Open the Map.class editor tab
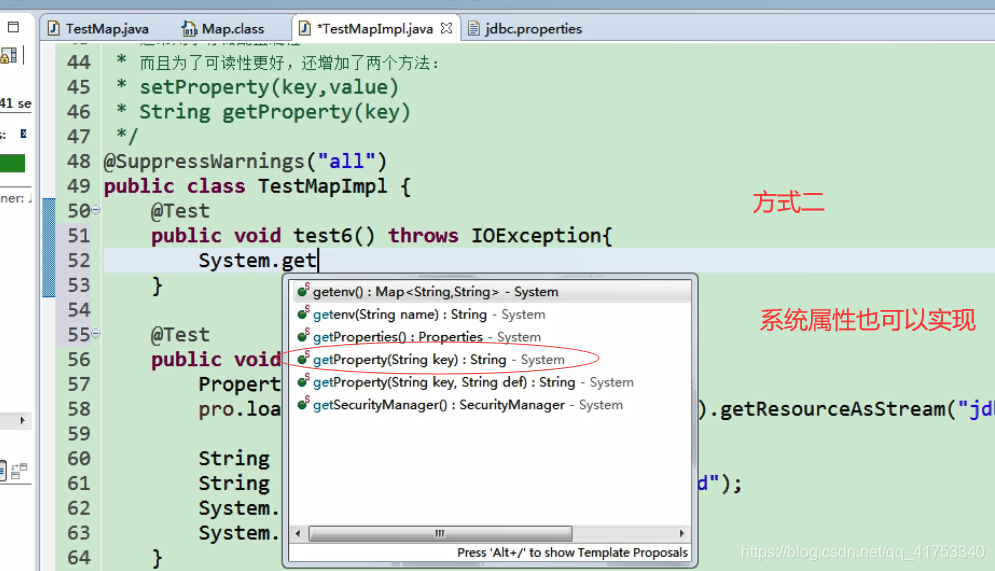This screenshot has width=995, height=571. click(x=232, y=29)
